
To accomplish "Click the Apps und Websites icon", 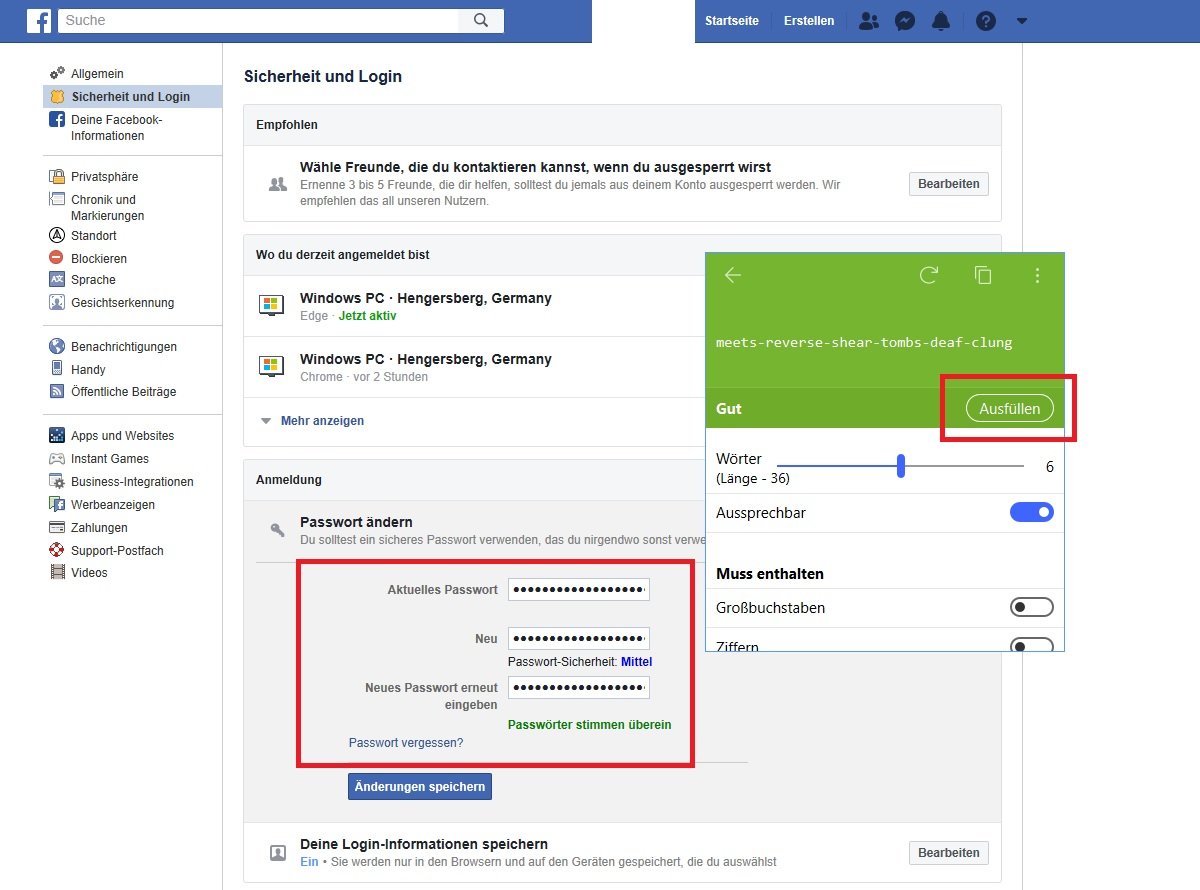I will (57, 435).
